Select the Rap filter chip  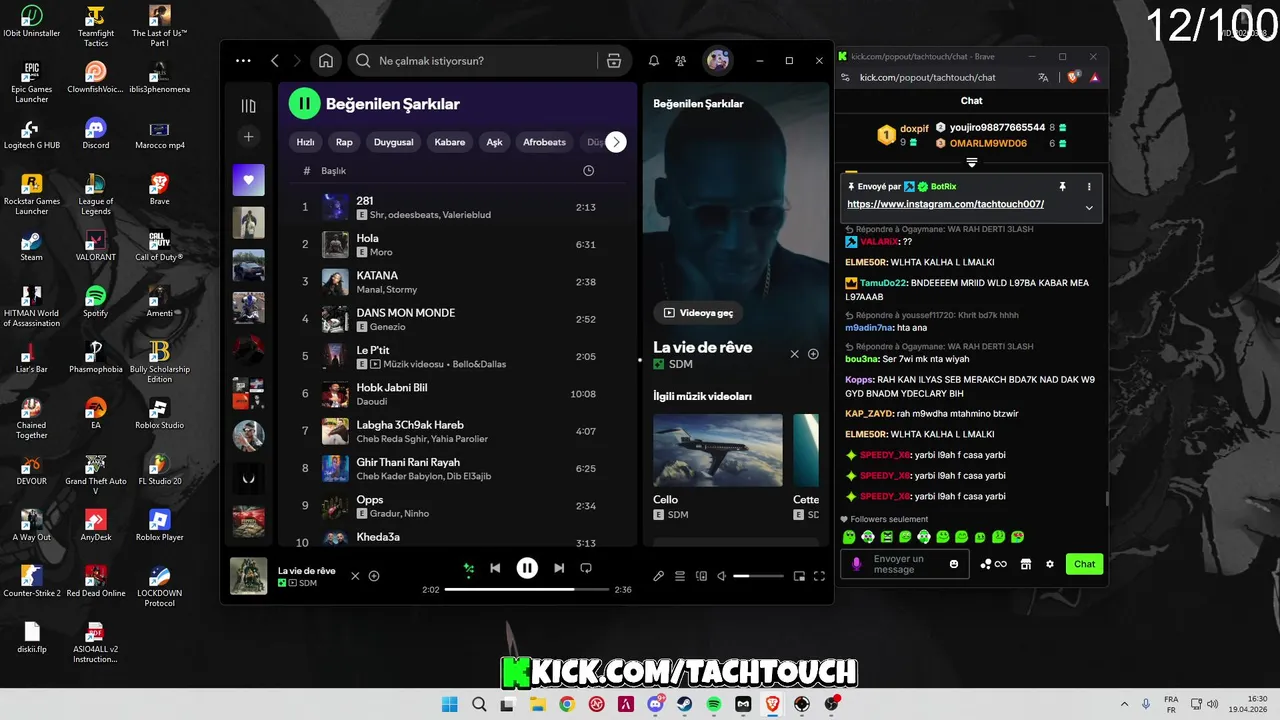point(344,142)
